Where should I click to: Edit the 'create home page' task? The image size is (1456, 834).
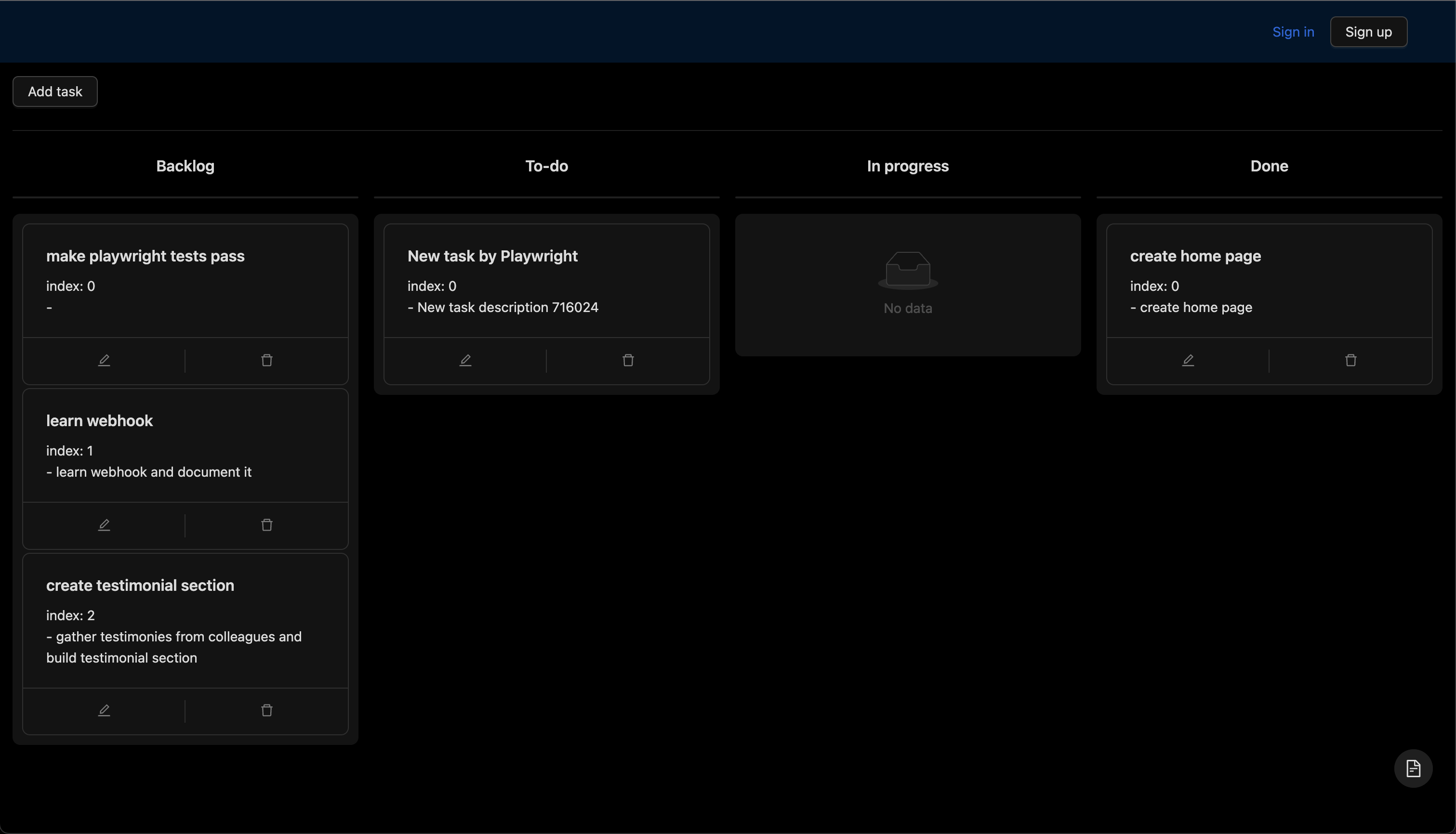click(1188, 360)
